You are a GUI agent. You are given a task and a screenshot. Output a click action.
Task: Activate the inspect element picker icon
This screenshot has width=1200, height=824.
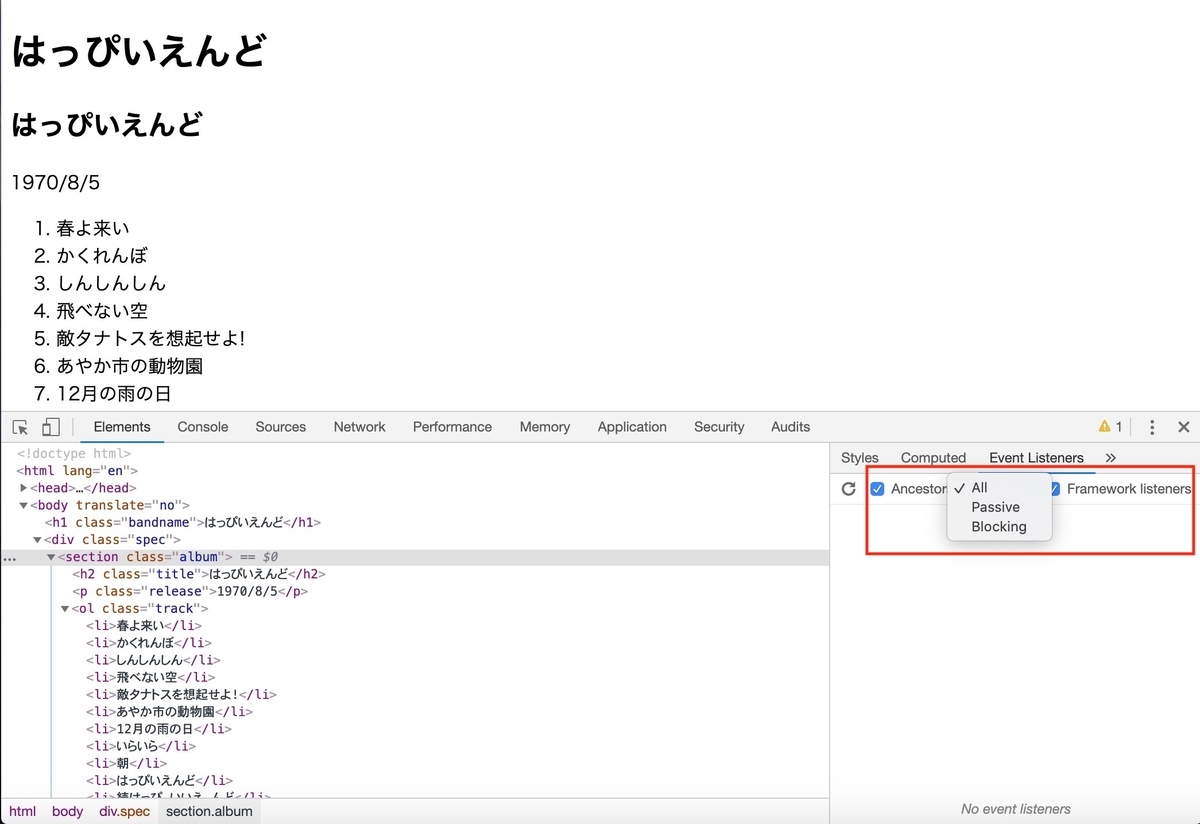pyautogui.click(x=21, y=427)
